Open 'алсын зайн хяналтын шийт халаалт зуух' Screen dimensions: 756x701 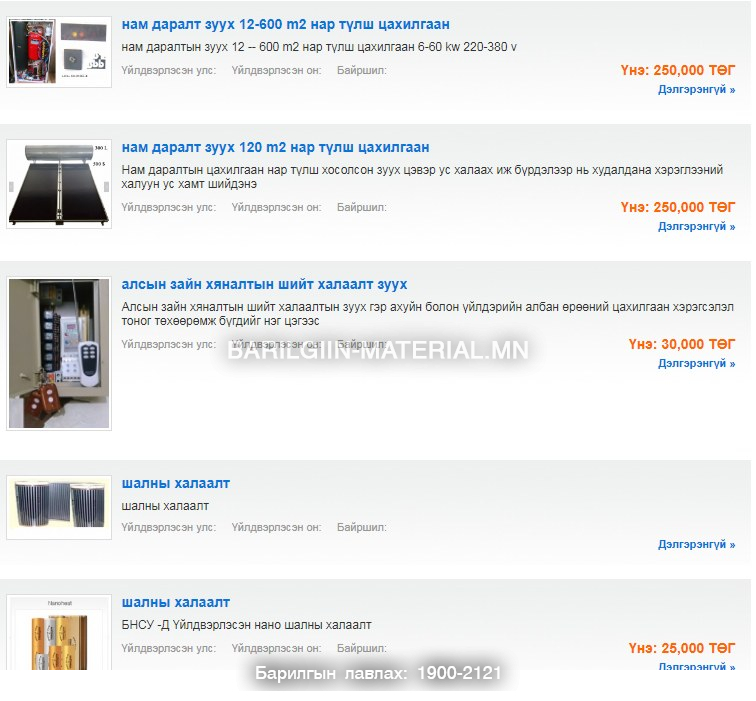coord(264,284)
